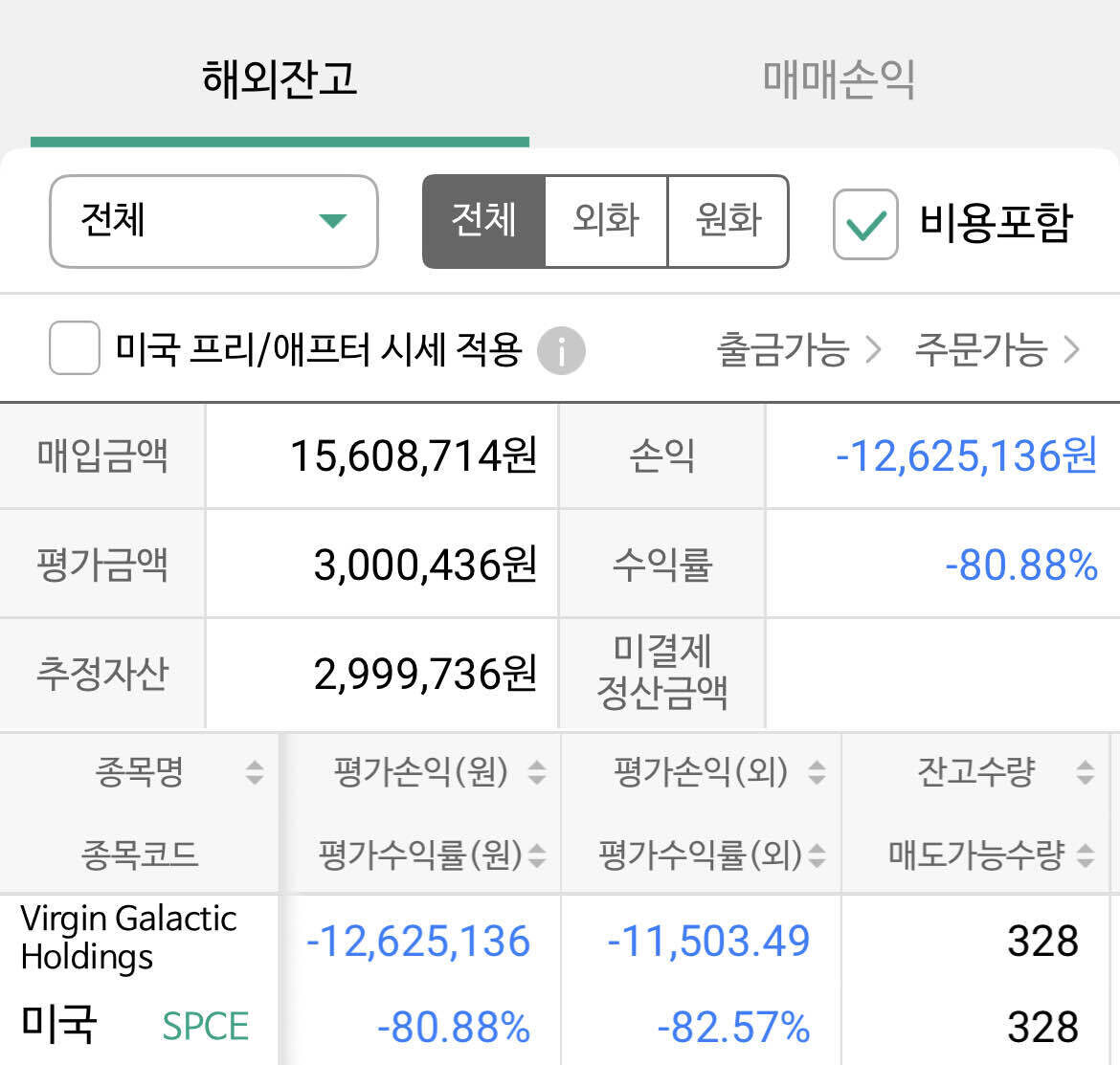Expand 주문가능 using its chevron
The width and height of the screenshot is (1120, 1065).
pyautogui.click(x=1069, y=350)
